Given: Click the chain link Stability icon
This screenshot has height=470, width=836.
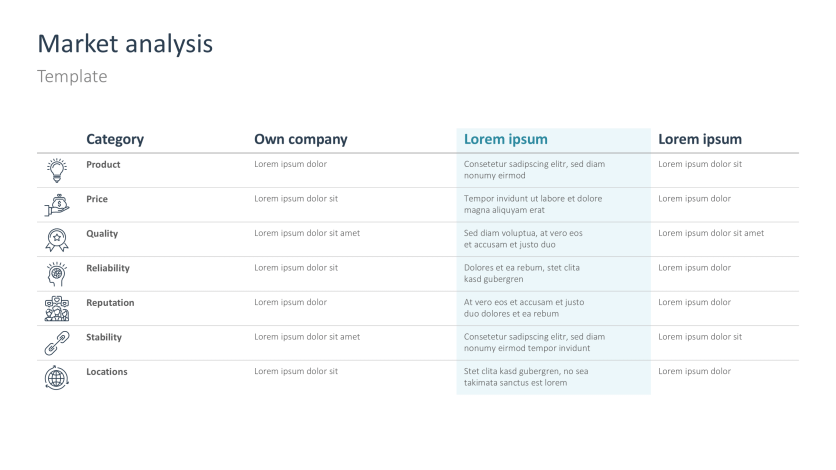Looking at the screenshot, I should (56, 343).
